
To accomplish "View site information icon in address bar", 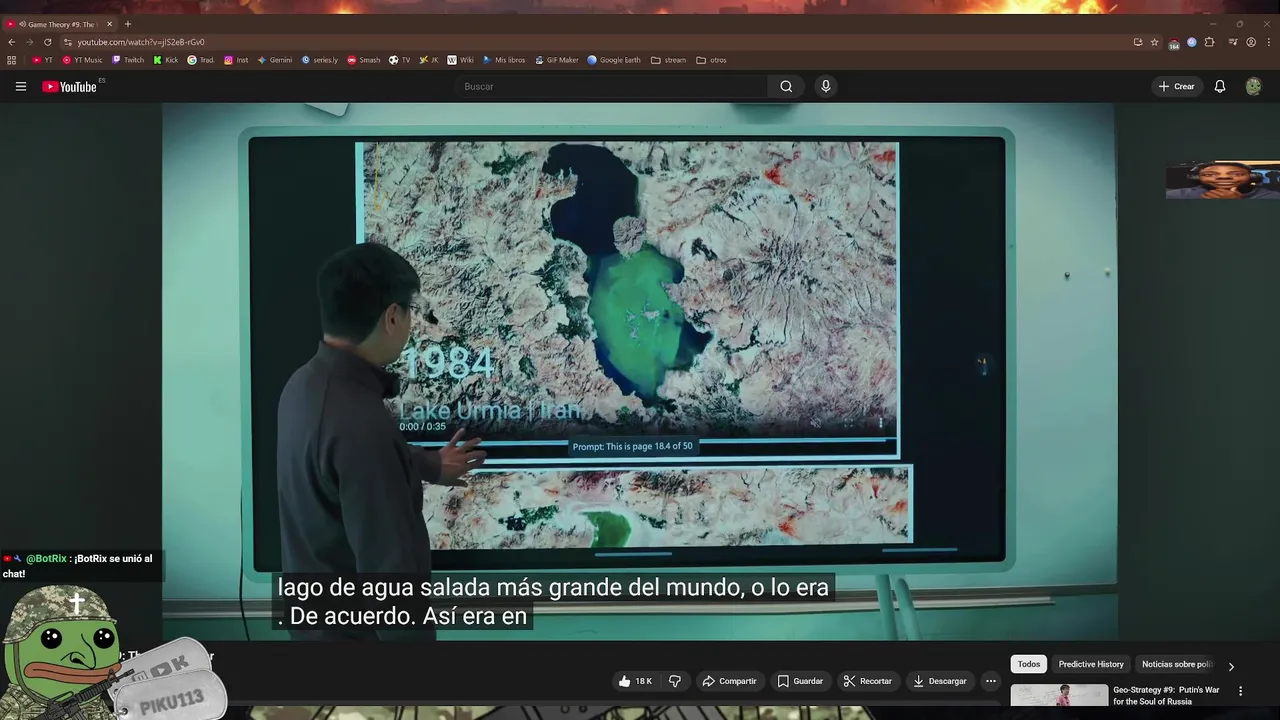I will 67,42.
